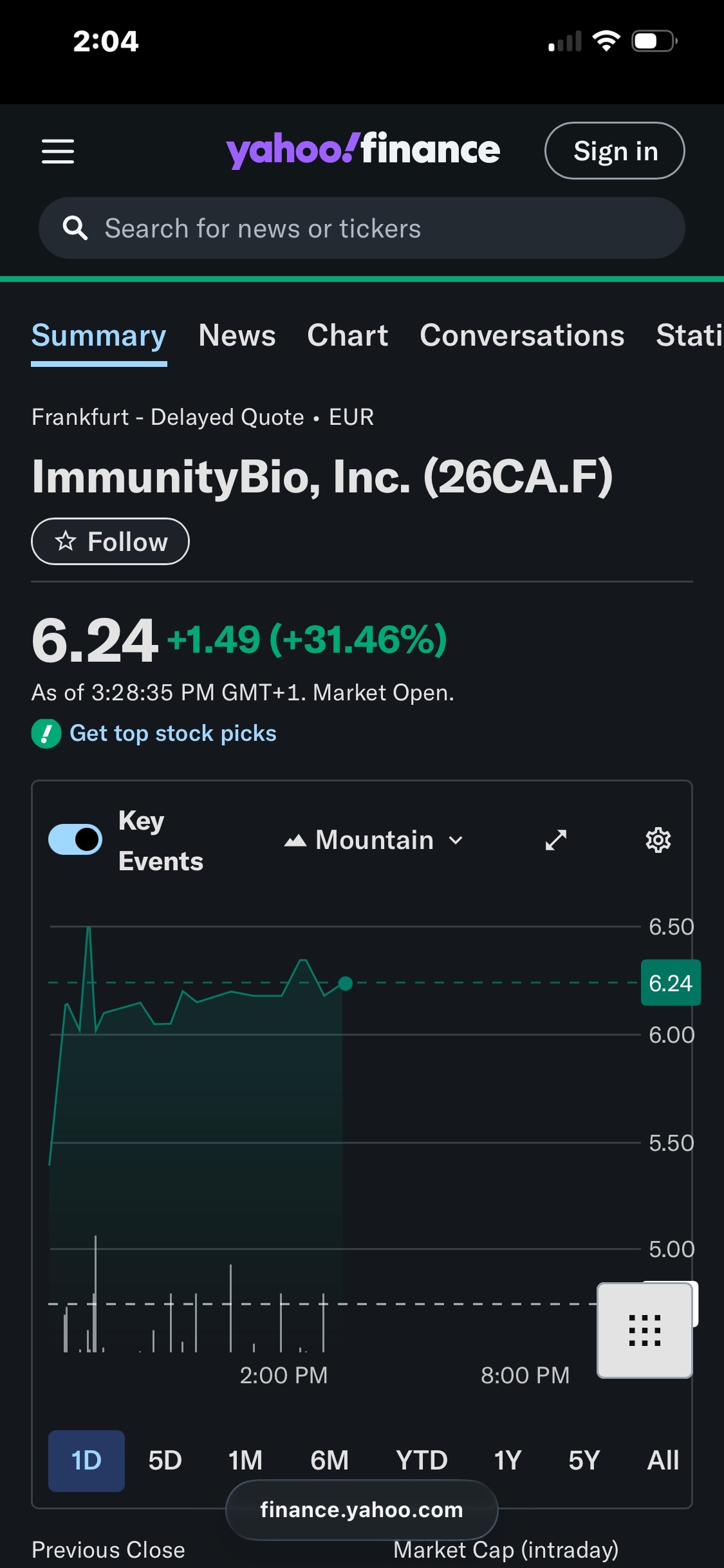Select the 5Y time range

point(584,1461)
